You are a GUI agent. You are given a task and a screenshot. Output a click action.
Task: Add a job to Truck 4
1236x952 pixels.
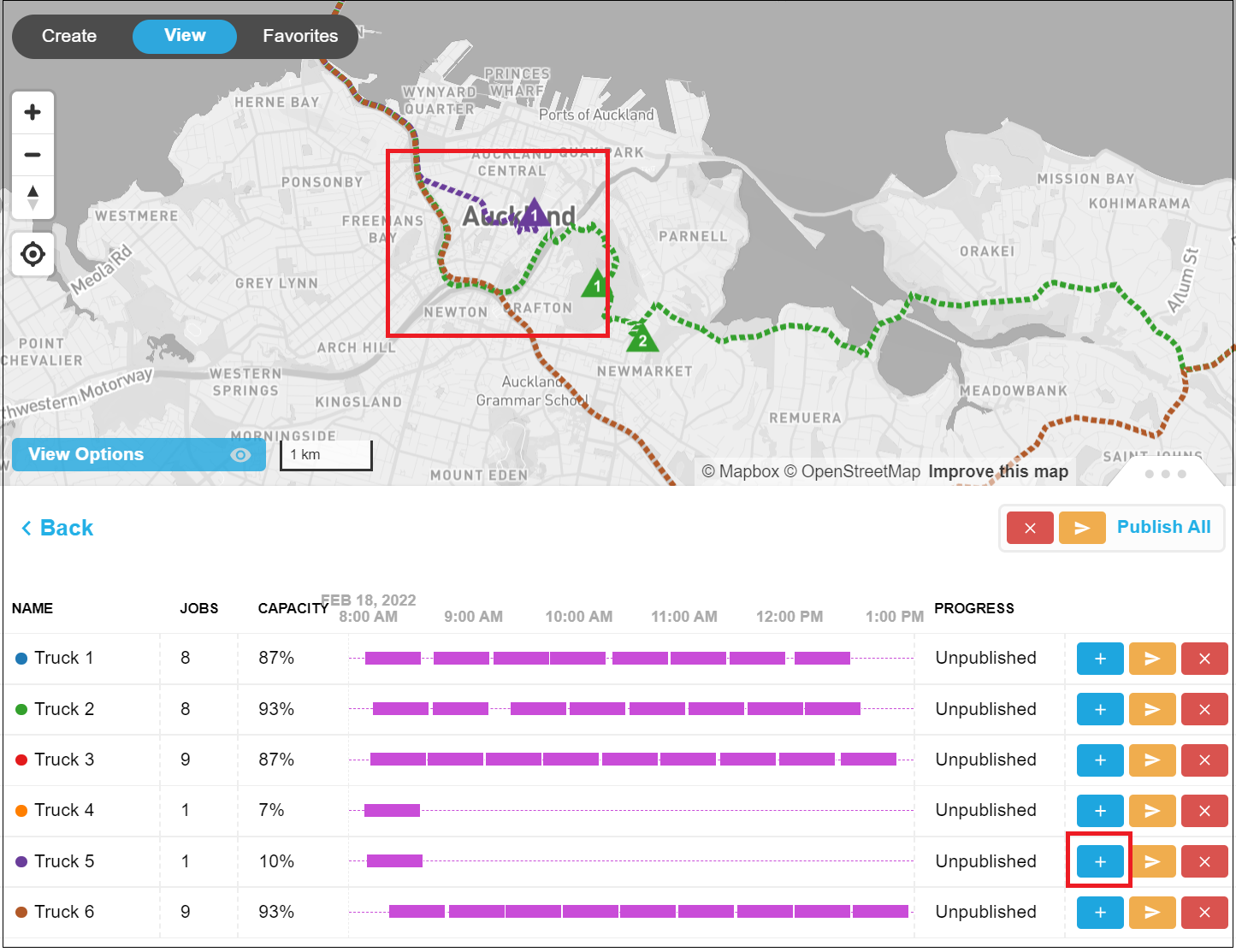(x=1100, y=810)
